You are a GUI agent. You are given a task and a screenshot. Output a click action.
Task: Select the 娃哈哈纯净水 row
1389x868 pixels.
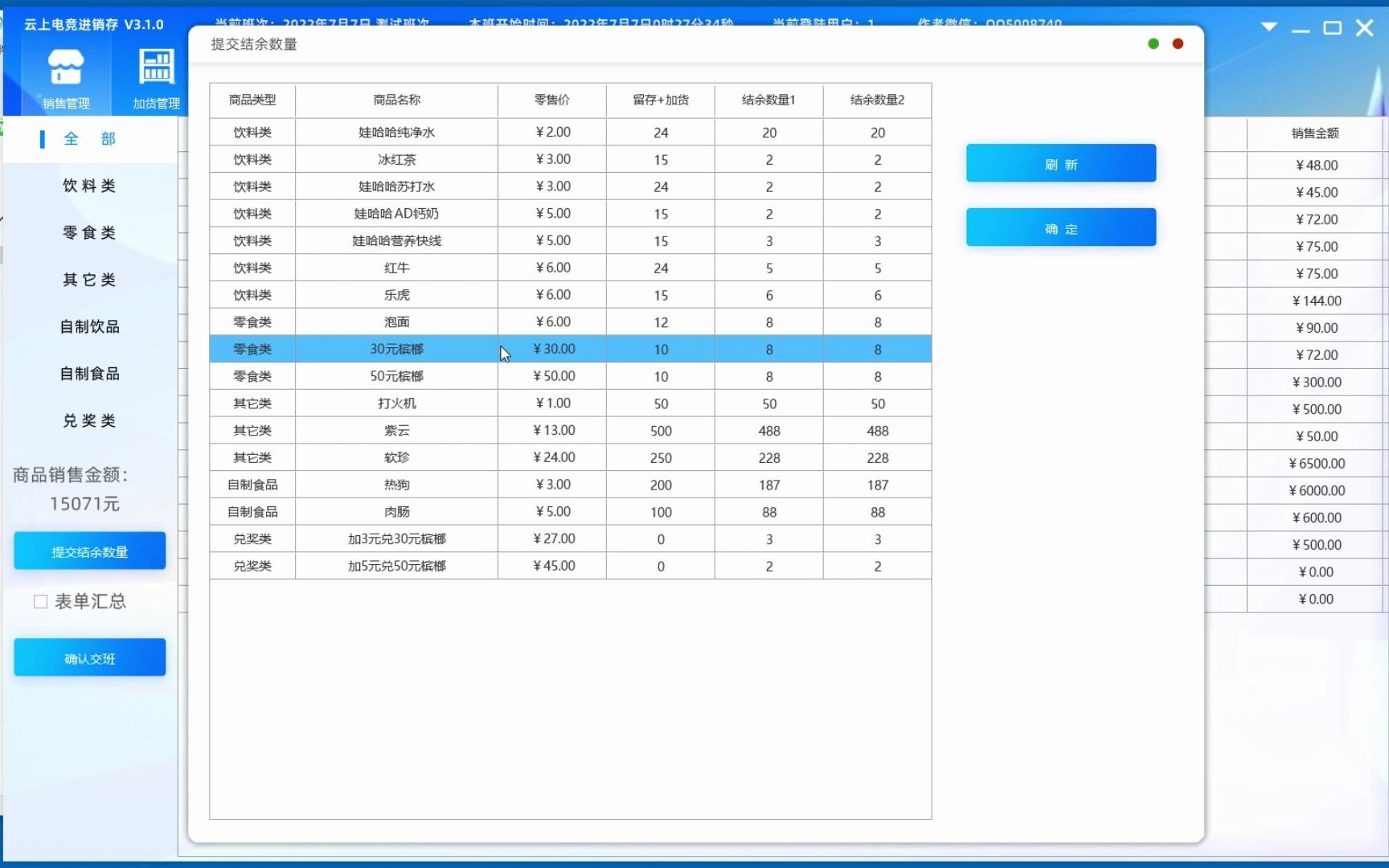571,133
